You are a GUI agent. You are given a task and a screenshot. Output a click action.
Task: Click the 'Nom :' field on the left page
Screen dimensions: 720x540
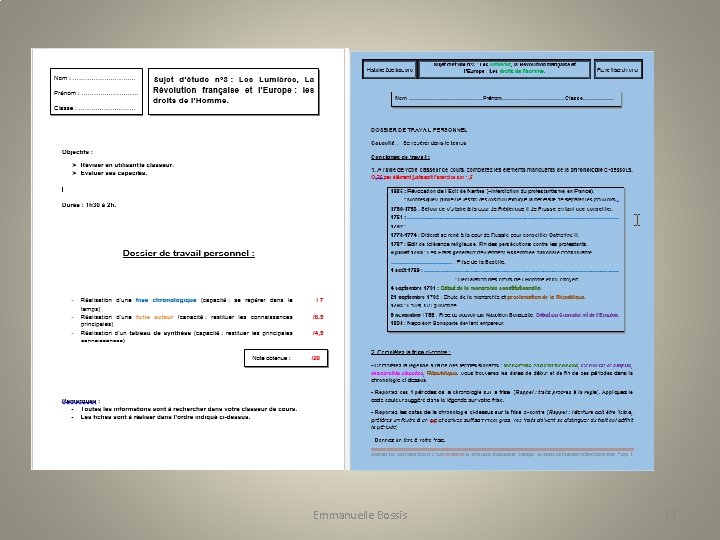(95, 78)
